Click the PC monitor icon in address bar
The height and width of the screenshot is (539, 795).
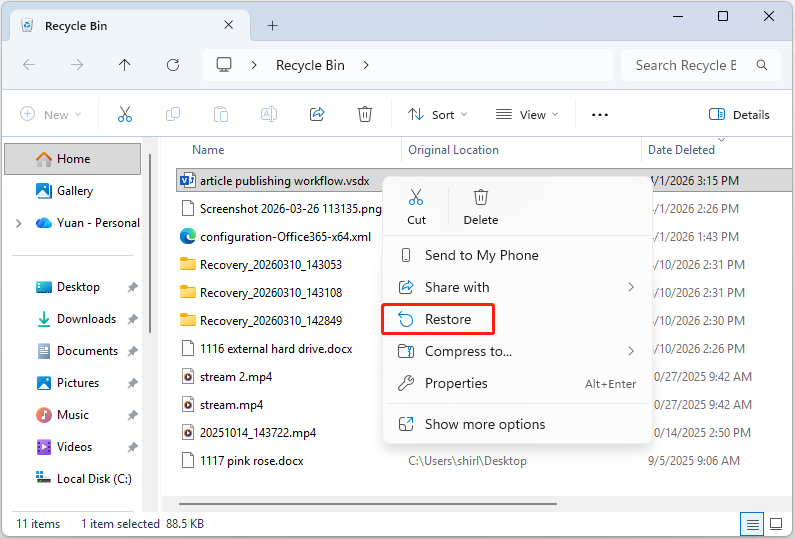tap(224, 65)
